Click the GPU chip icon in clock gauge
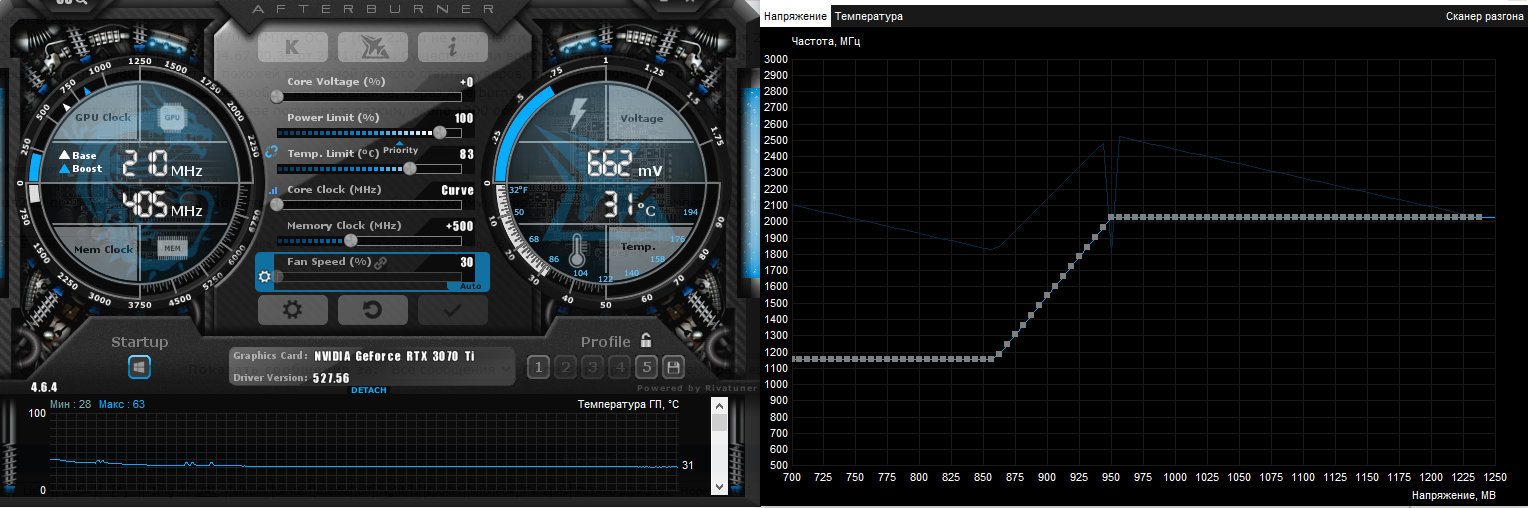Screen dimensions: 1528x508 [x=172, y=117]
